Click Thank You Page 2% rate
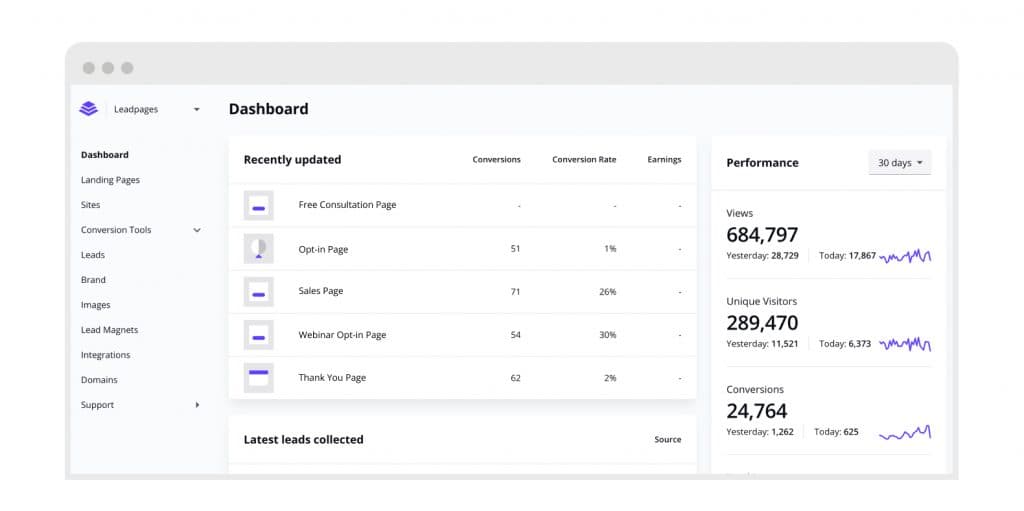The width and height of the screenshot is (1024, 511). point(610,378)
